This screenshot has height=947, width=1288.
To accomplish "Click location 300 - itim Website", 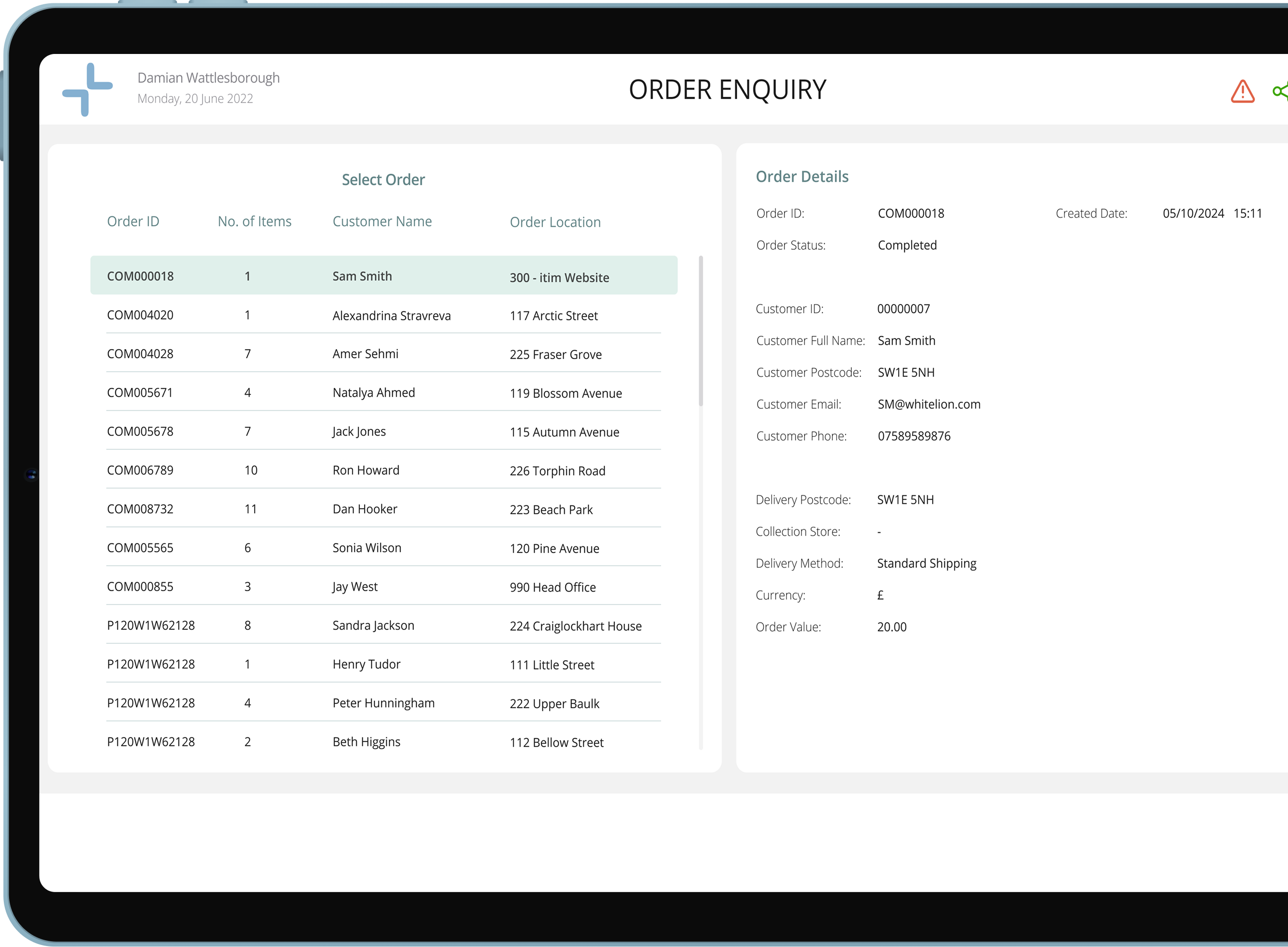I will 559,277.
